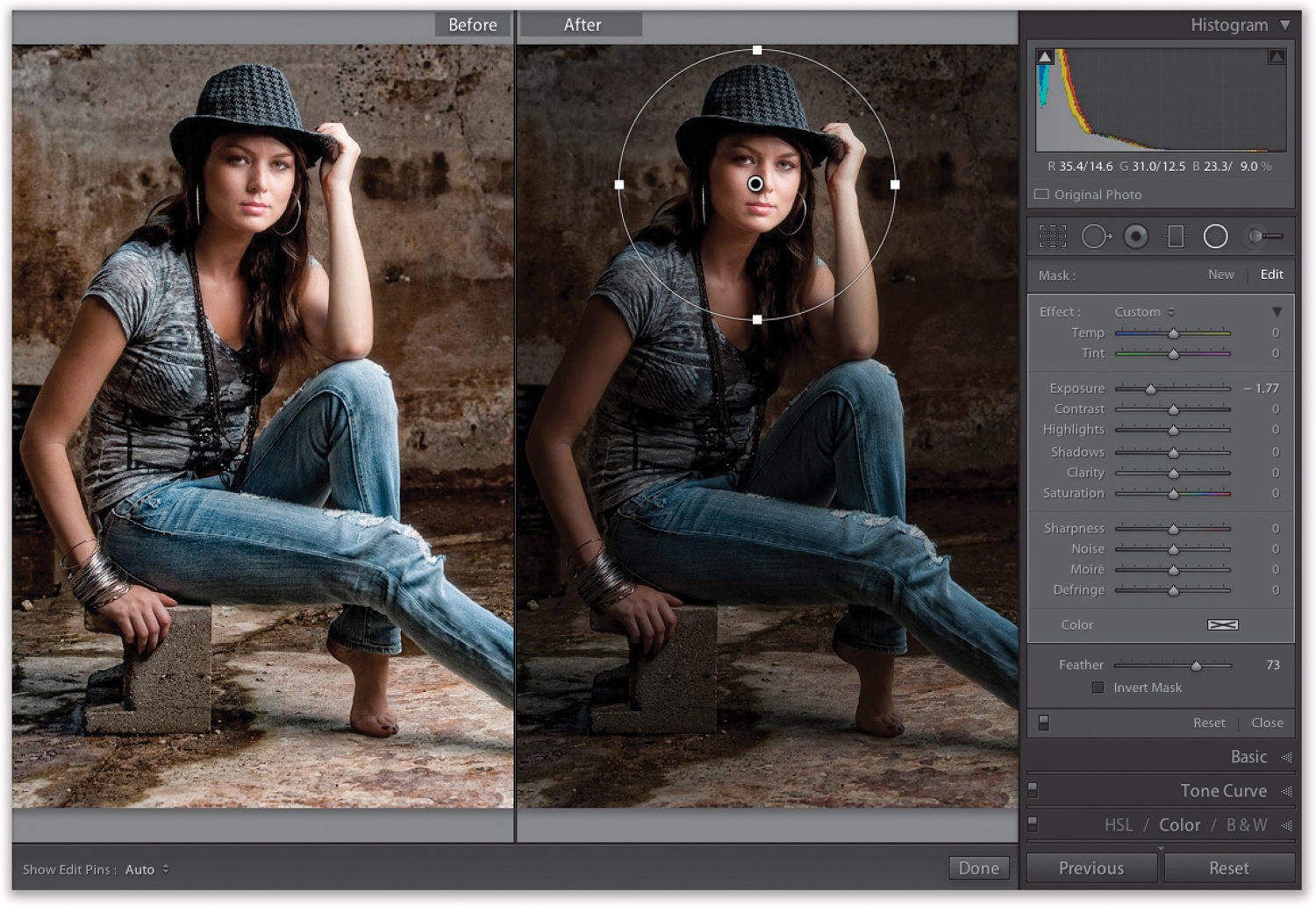Click the Saturation slider handle
The width and height of the screenshot is (1316, 906).
coord(1173,494)
